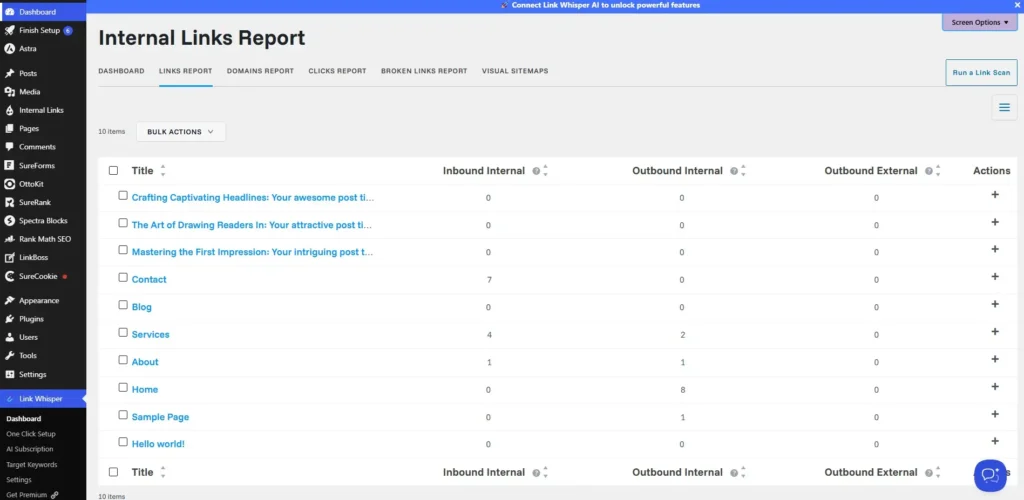Switch to the Dashboard report tab
This screenshot has height=500, width=1024.
click(121, 70)
